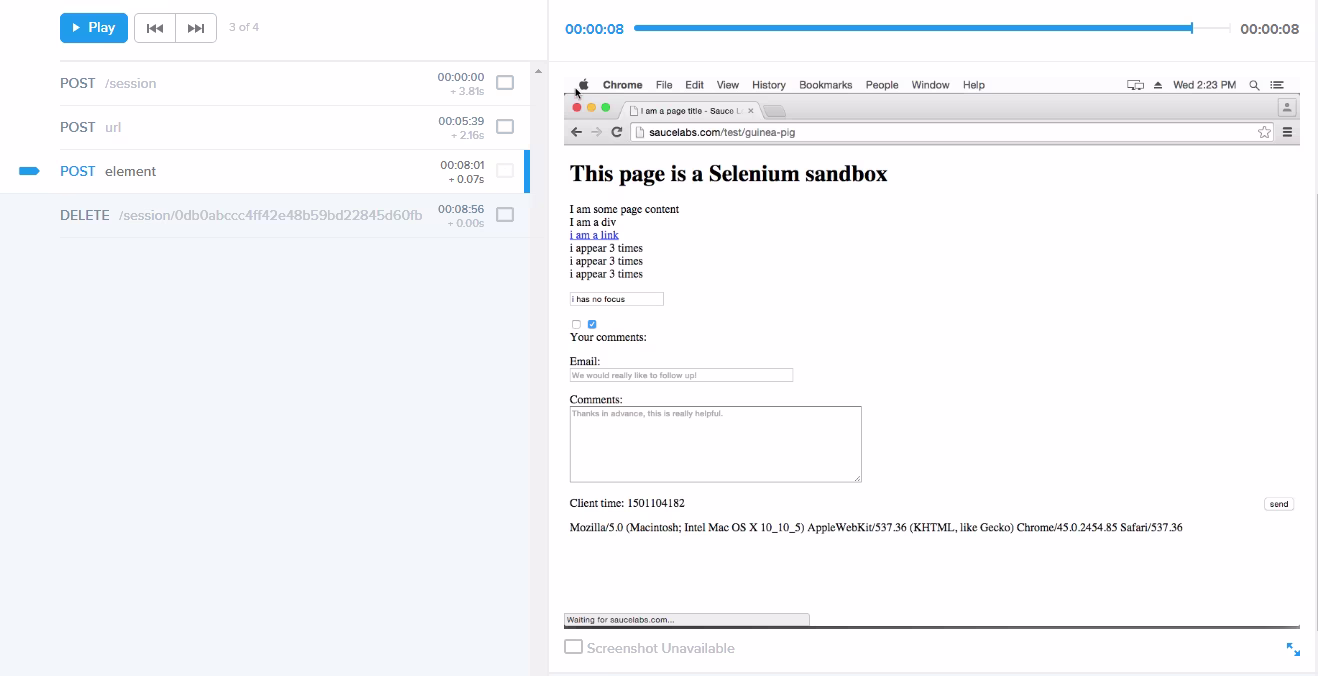Click the '3 of 4' step counter
1318x676 pixels.
pos(244,27)
